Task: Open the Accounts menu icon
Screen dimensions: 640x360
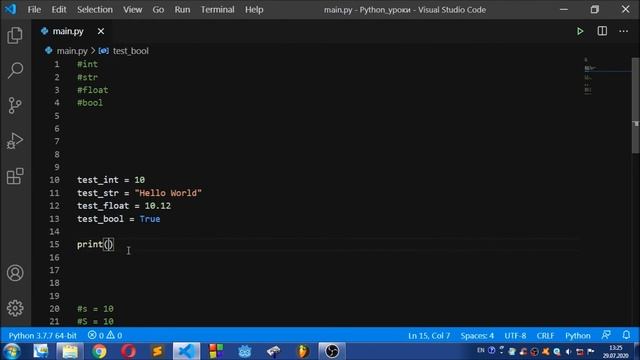Action: 15,273
